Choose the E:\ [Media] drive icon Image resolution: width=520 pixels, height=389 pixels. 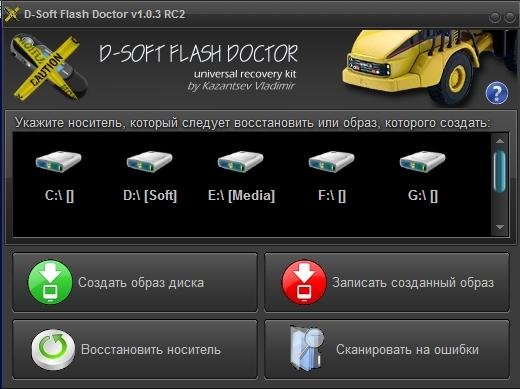tap(240, 162)
